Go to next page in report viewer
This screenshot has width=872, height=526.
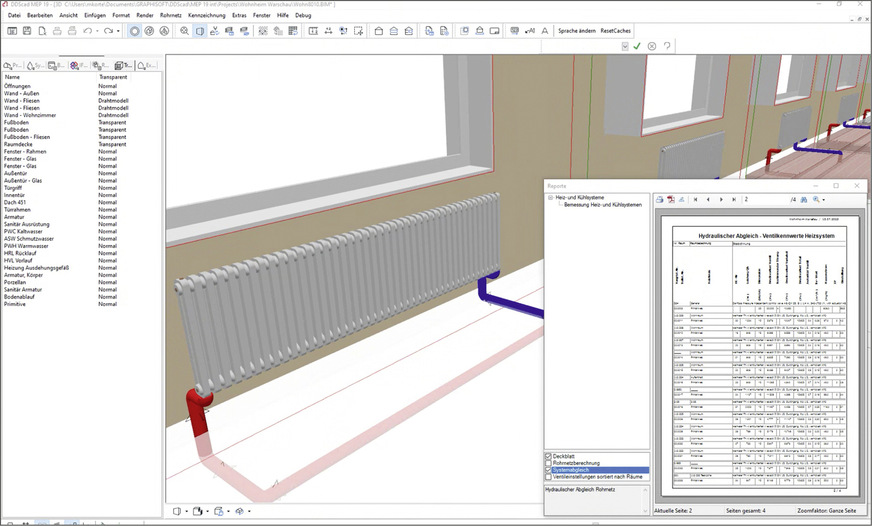[719, 199]
